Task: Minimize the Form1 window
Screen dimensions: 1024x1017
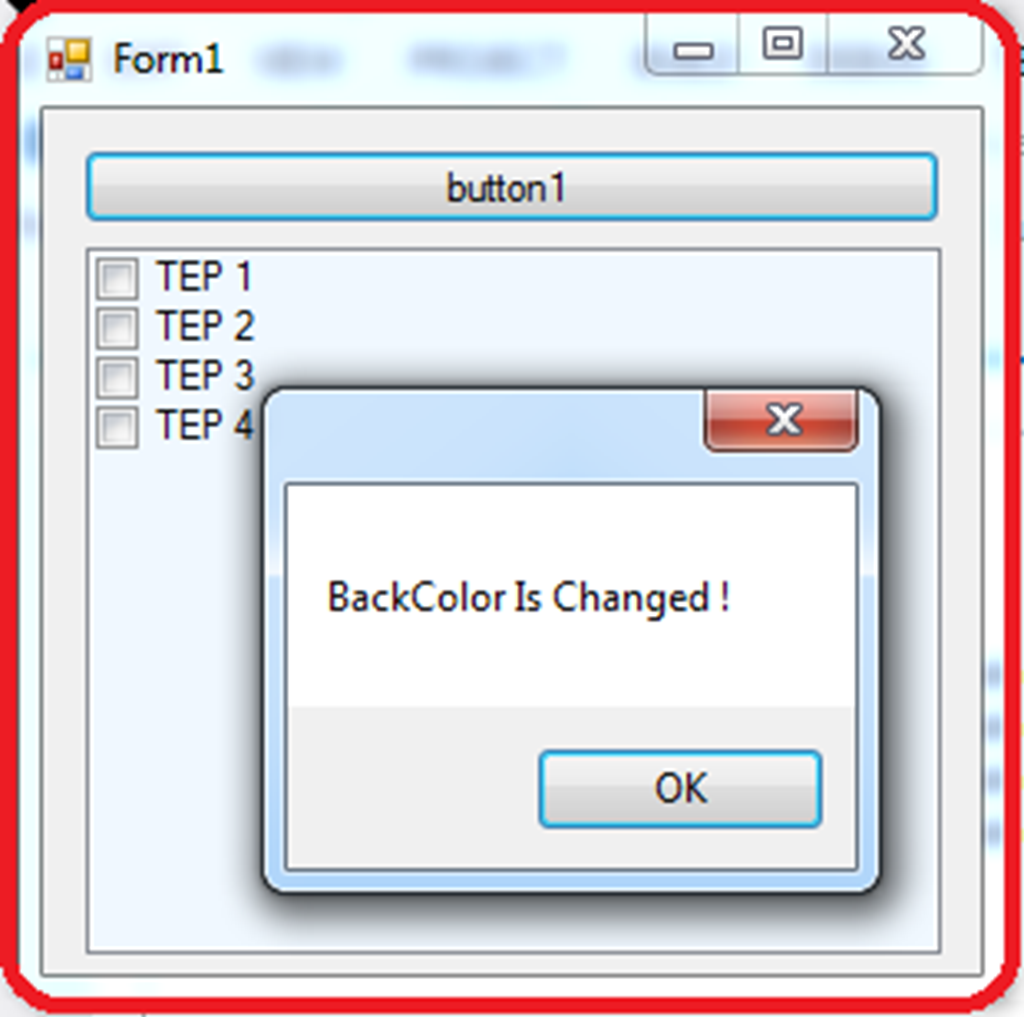Action: 692,46
